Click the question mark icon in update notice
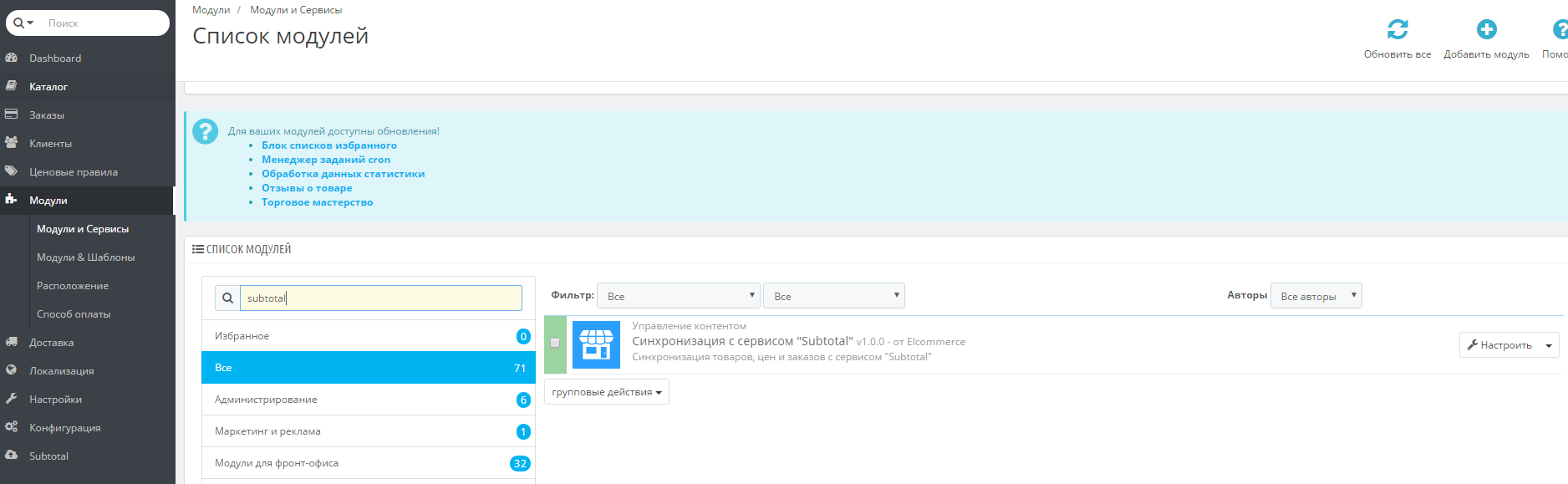This screenshot has height=484, width=1568. coord(206,131)
